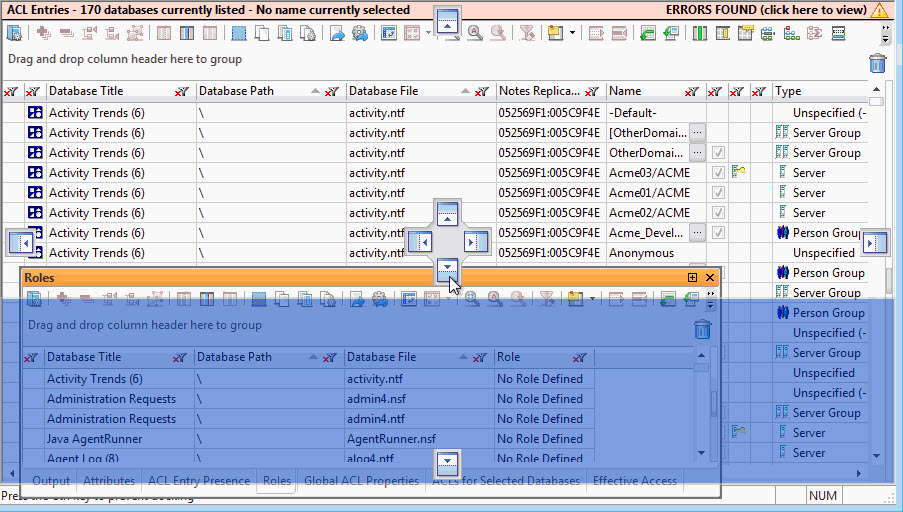This screenshot has height=512, width=903.
Task: Click the dock-to-top indicator in center docking diamond
Action: tap(448, 212)
